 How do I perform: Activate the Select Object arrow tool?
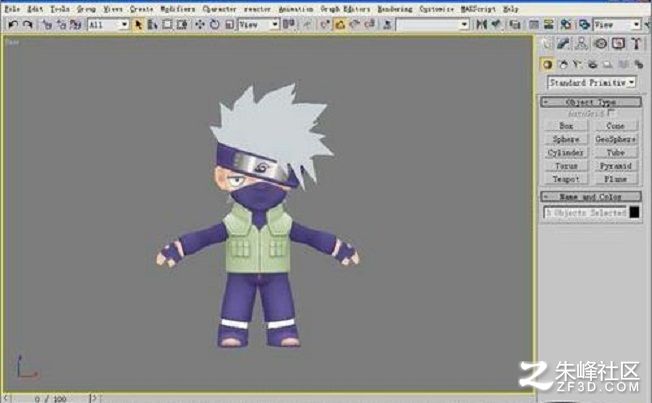pyautogui.click(x=138, y=25)
